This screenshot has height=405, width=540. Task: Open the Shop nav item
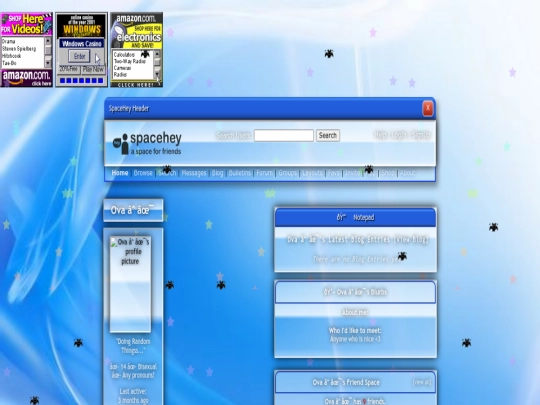pos(388,173)
